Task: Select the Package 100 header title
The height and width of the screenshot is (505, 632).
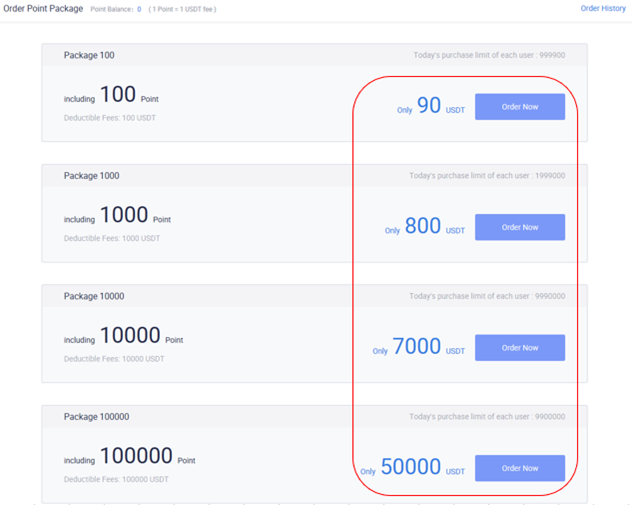Action: tap(89, 55)
